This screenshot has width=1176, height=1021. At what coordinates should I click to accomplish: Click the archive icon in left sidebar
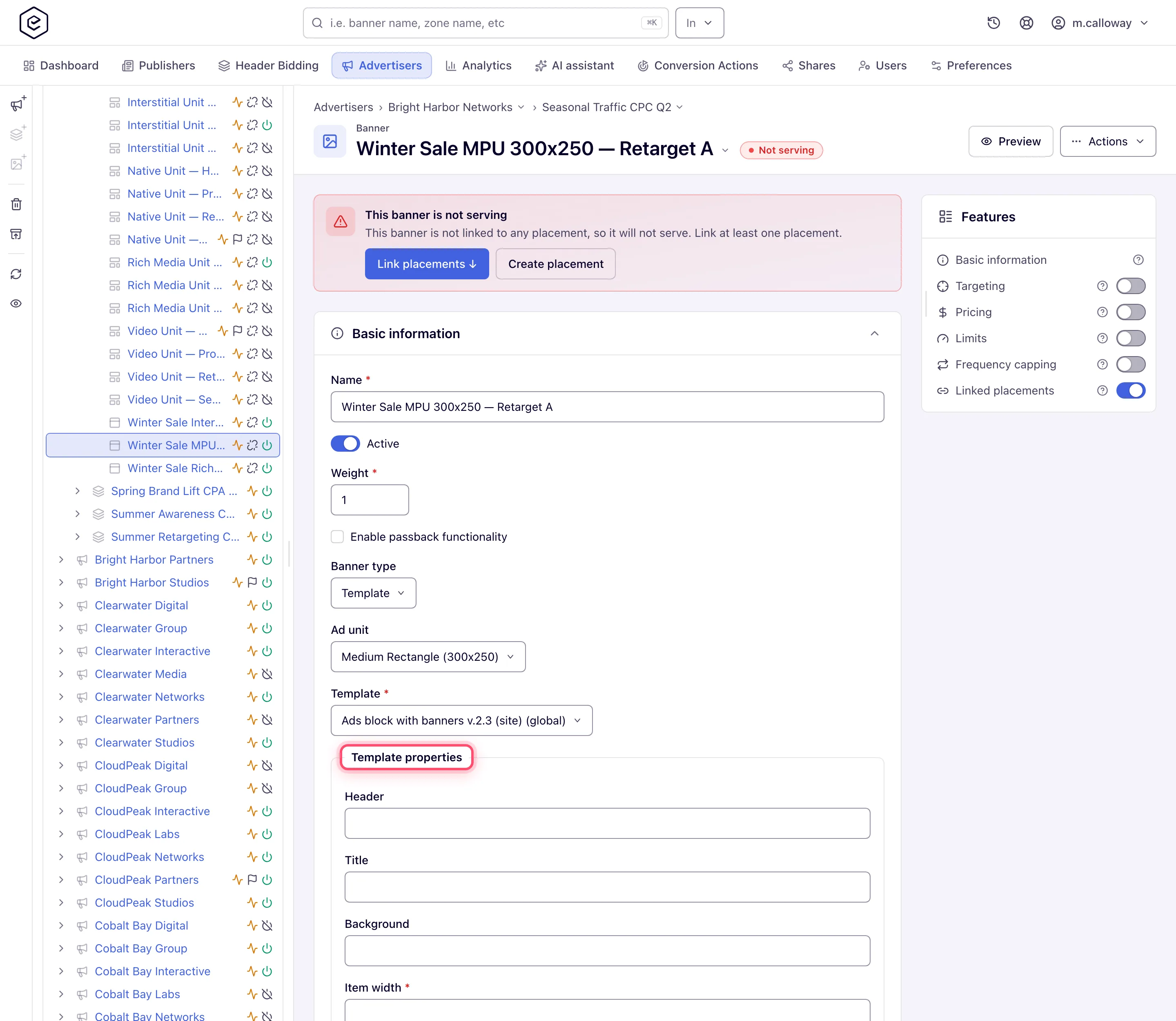pos(16,234)
